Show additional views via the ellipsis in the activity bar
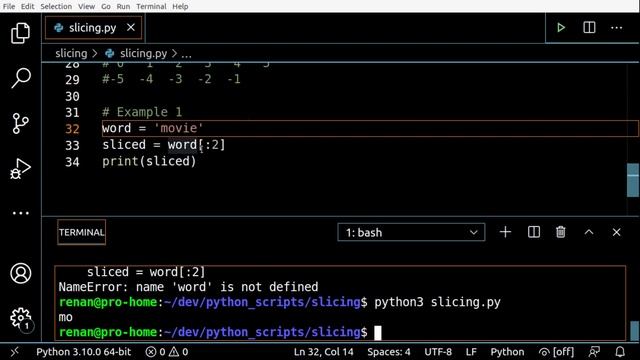This screenshot has height=360, width=640. [20, 213]
